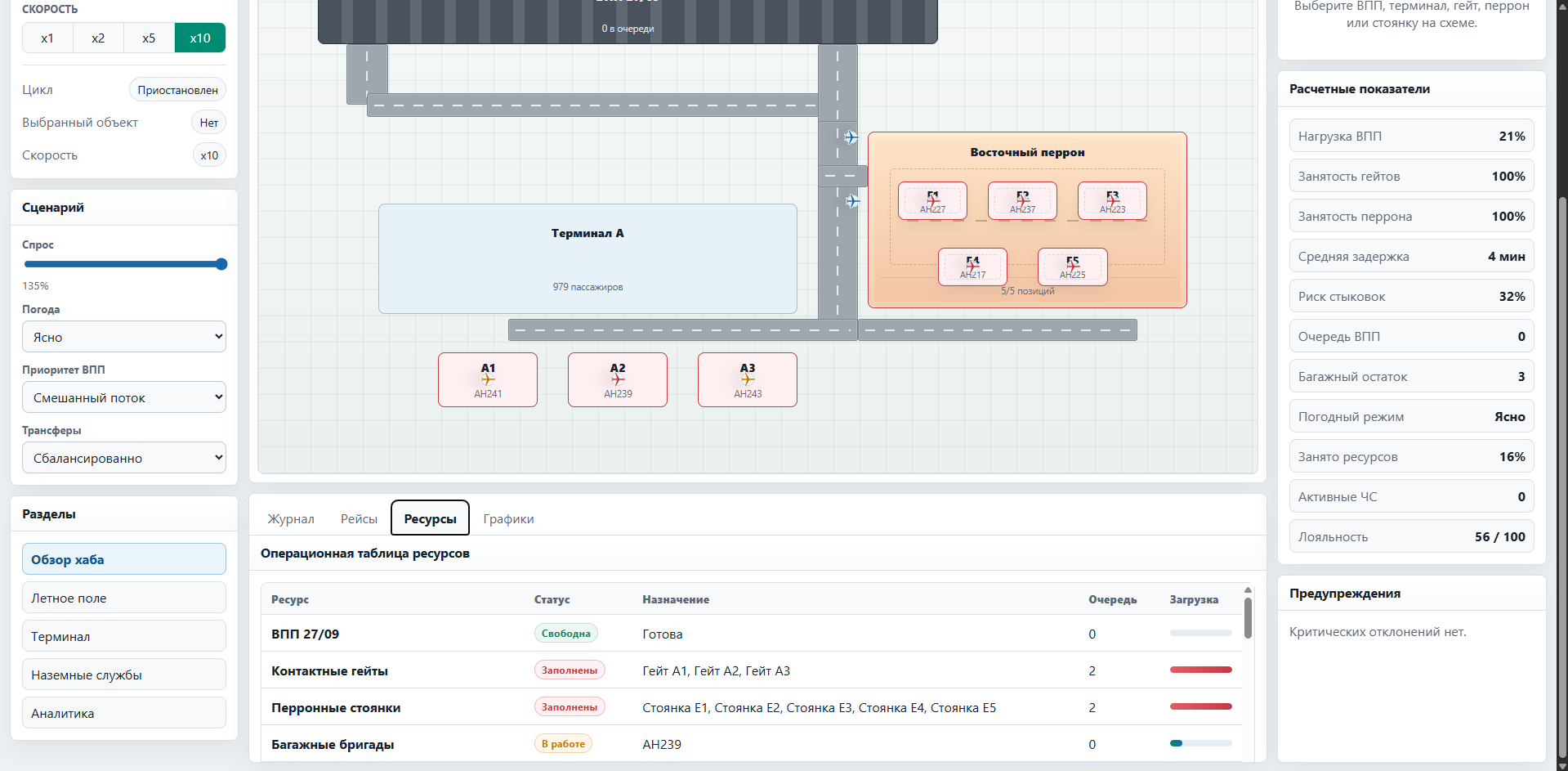Select the airplane at gate A1
Image resolution: width=1568 pixels, height=771 pixels.
pos(488,379)
